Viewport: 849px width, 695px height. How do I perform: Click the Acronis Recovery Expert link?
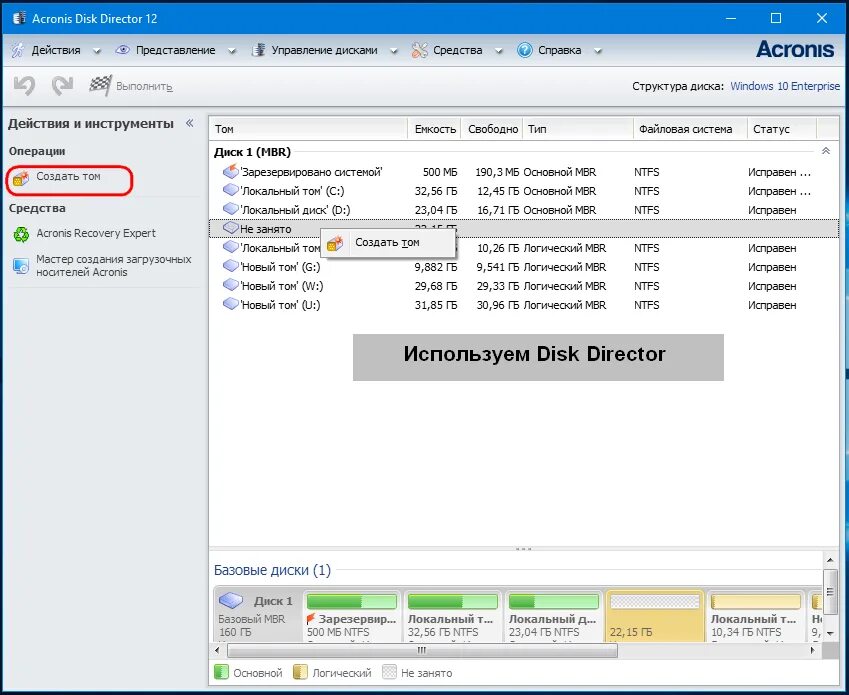(96, 233)
